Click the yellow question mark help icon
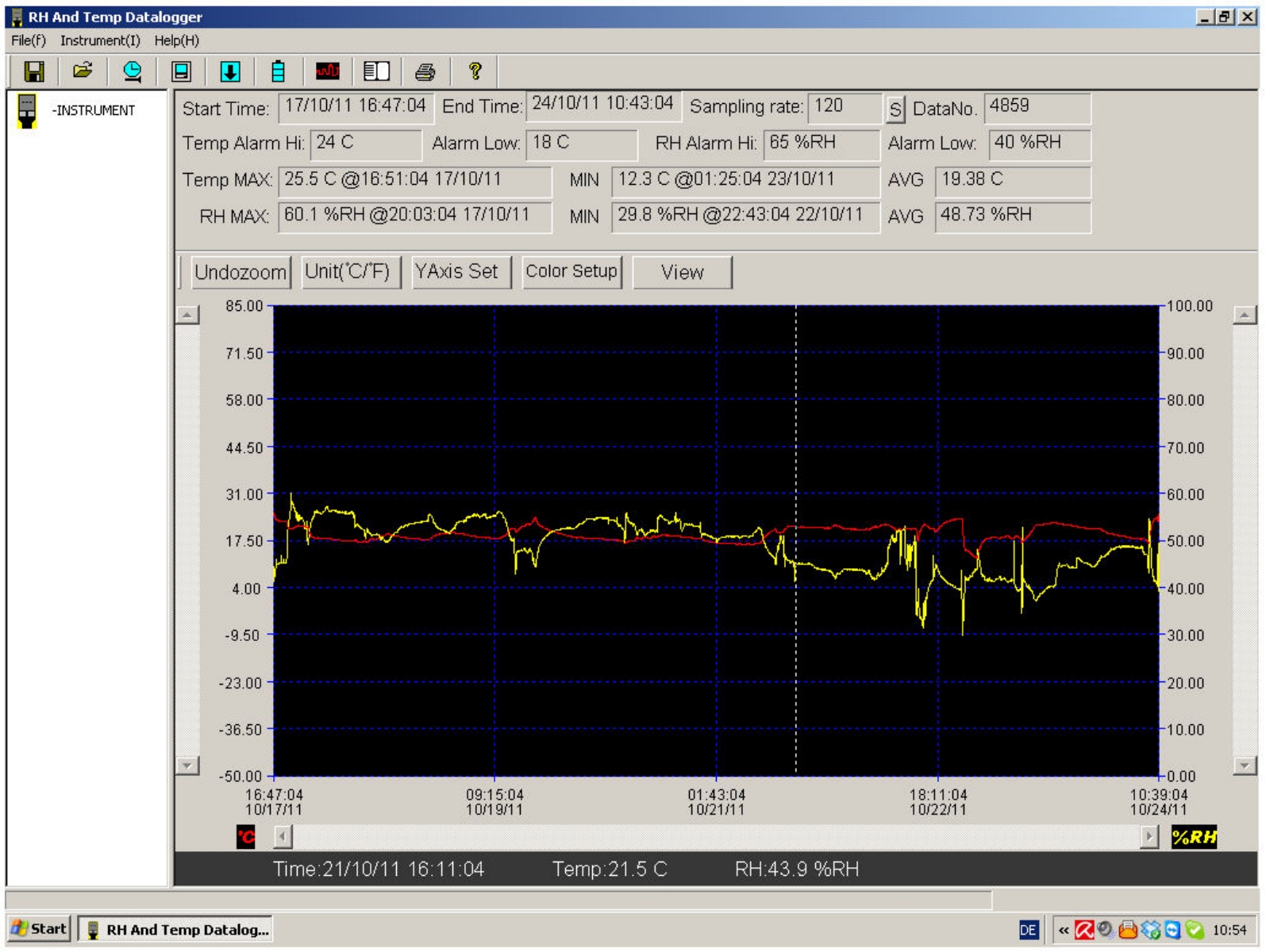This screenshot has height=952, width=1266. click(475, 71)
